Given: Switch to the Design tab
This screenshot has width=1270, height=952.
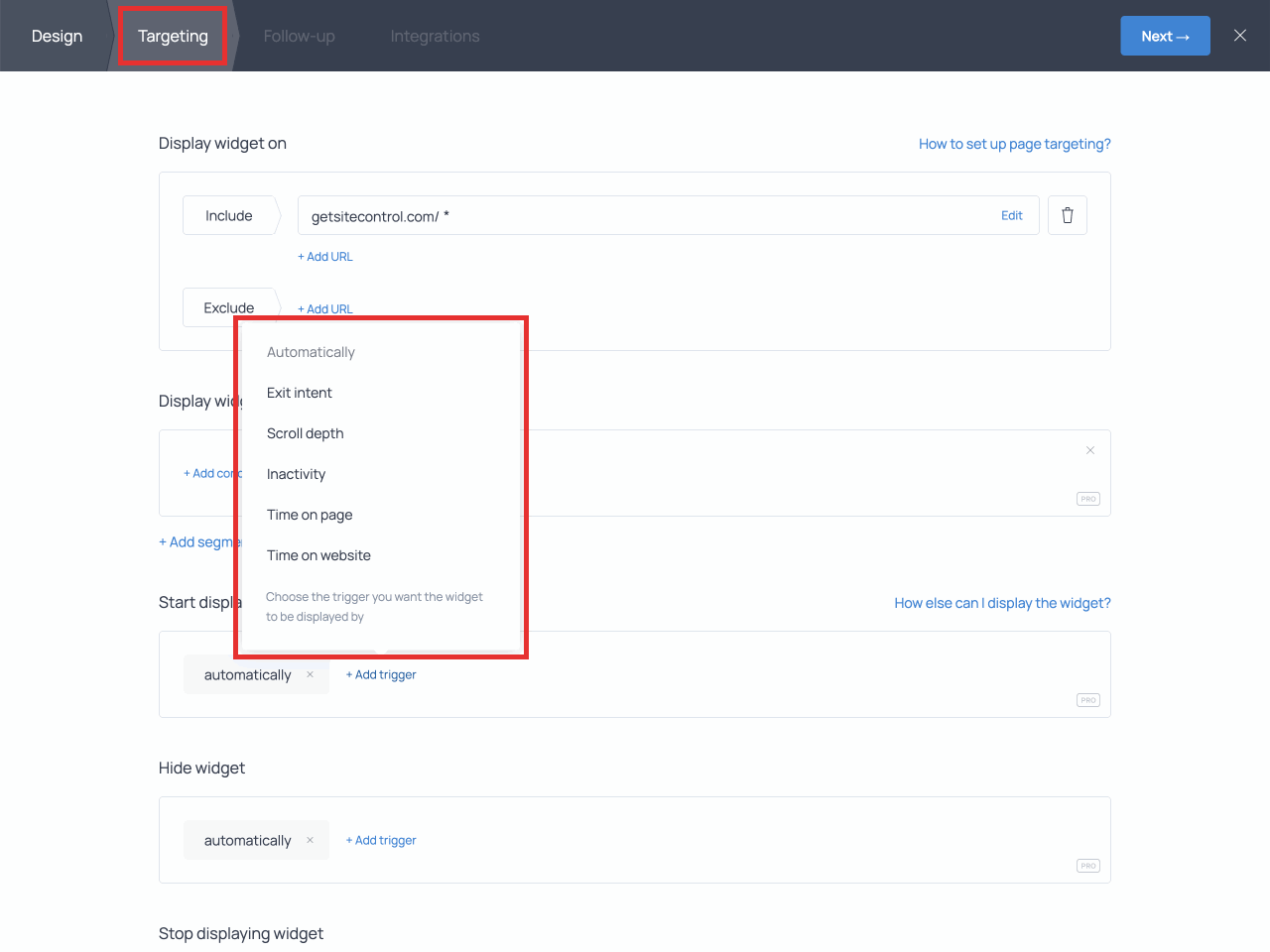Looking at the screenshot, I should point(57,36).
